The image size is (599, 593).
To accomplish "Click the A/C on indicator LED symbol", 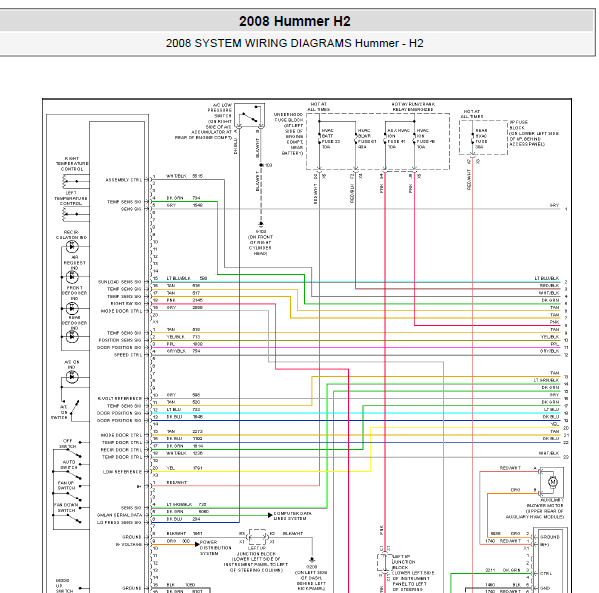I will (x=72, y=377).
